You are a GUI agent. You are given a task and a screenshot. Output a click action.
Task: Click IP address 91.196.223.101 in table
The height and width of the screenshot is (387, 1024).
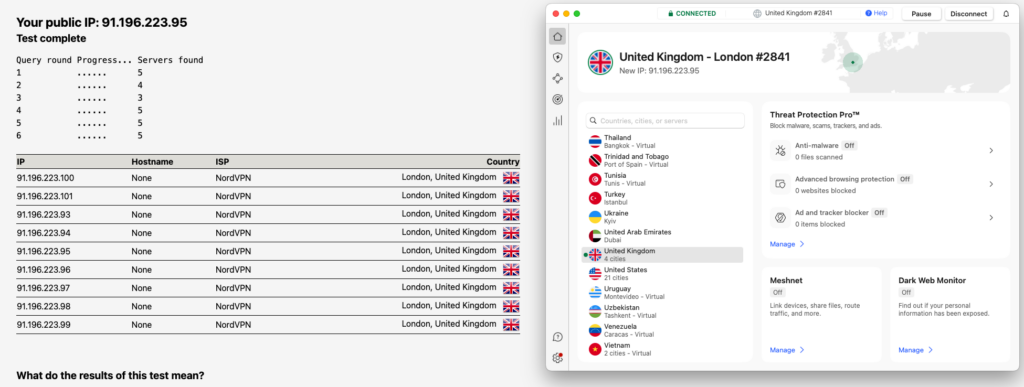pyautogui.click(x=45, y=196)
